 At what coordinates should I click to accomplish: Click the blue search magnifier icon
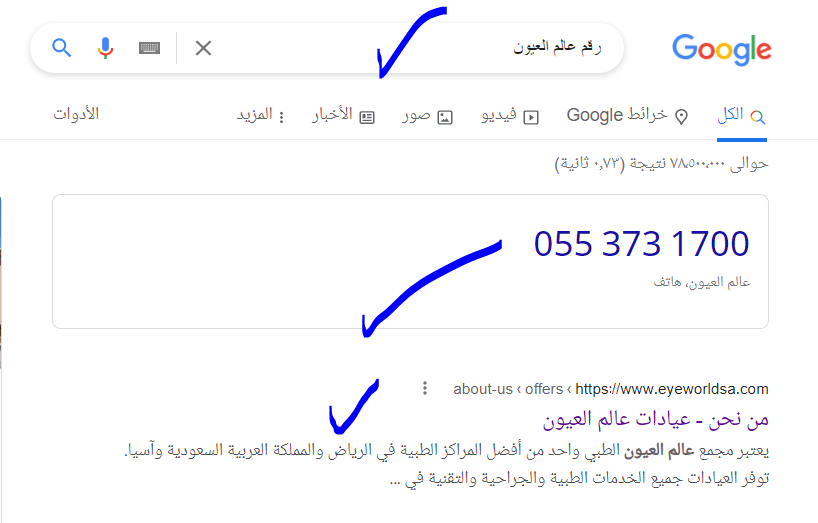tap(62, 48)
